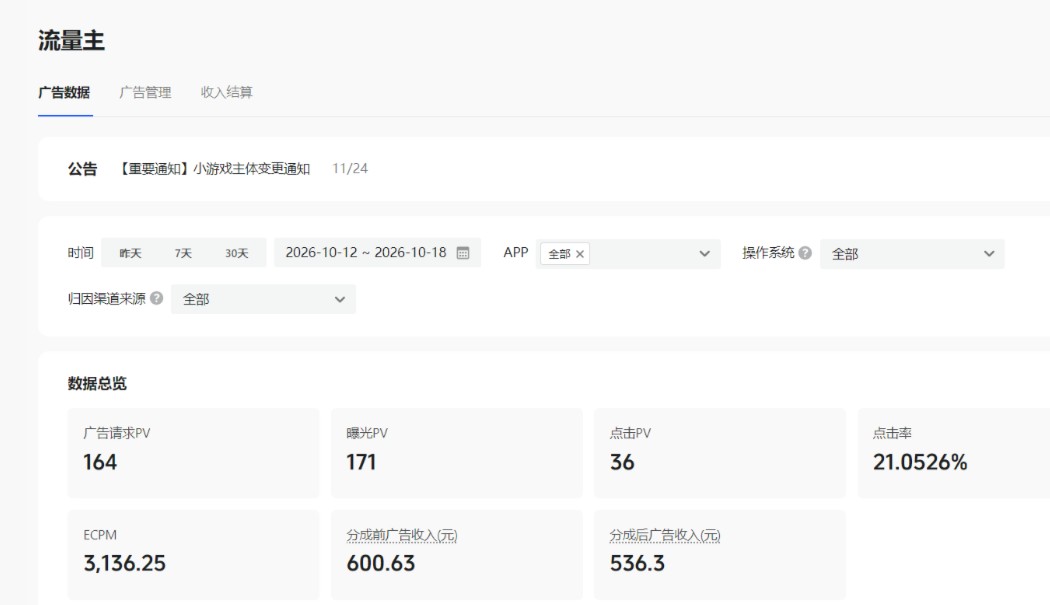Click the 广告请求PV value 164

(100, 462)
